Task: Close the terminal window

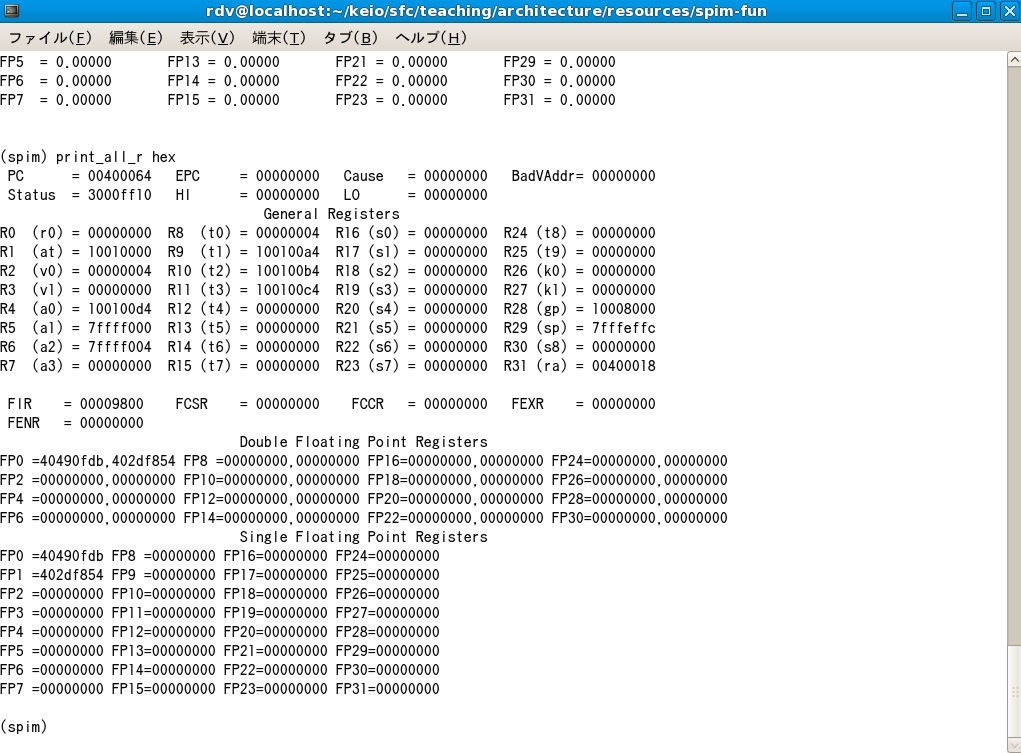Action: pos(1008,11)
